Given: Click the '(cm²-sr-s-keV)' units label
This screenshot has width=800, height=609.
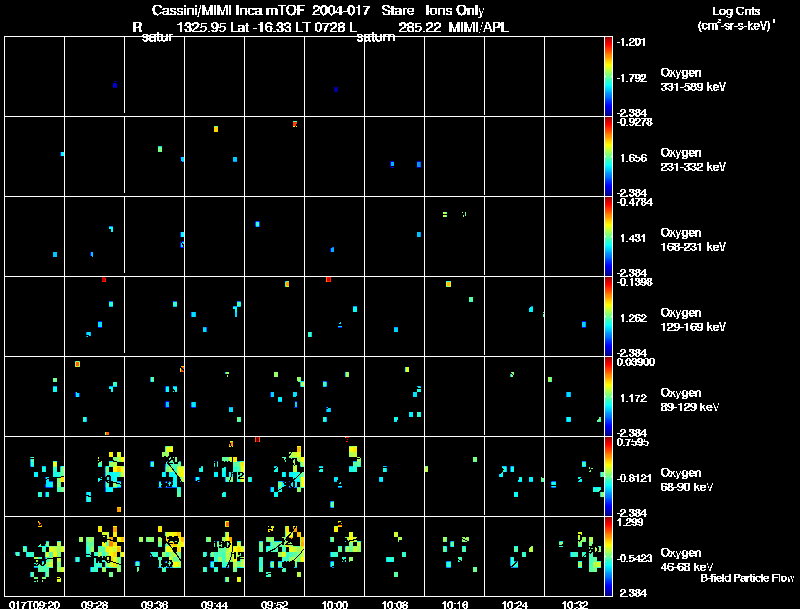Looking at the screenshot, I should [x=736, y=26].
